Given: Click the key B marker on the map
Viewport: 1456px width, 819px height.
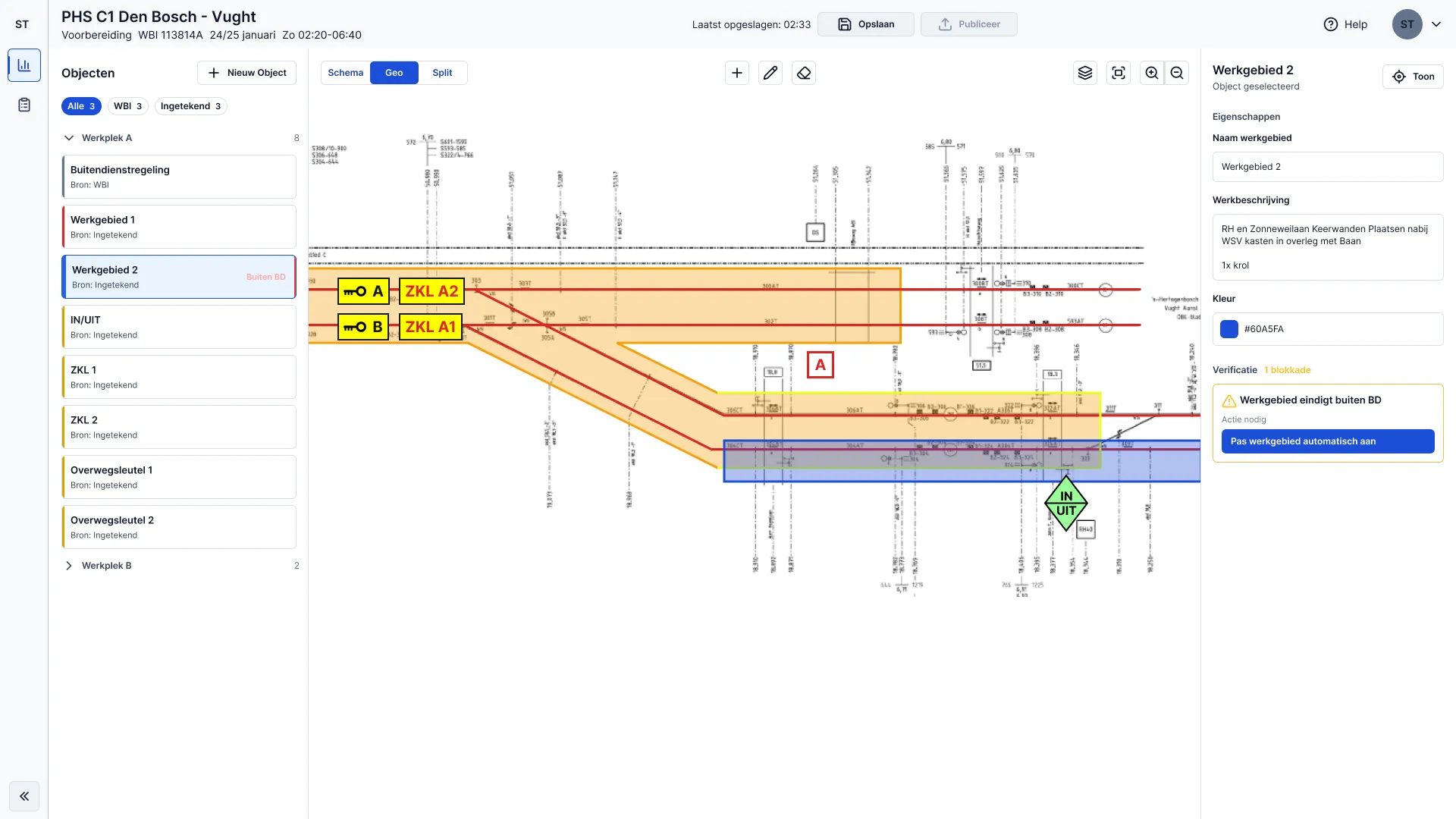Looking at the screenshot, I should 363,327.
